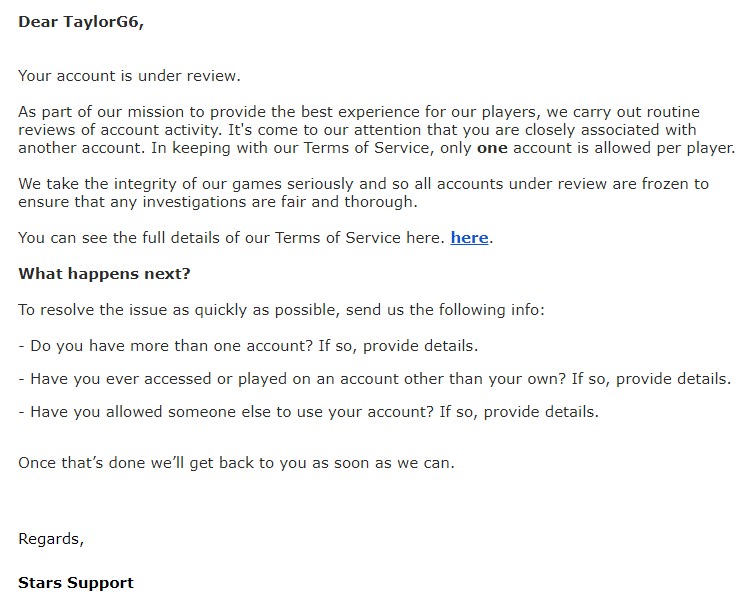Screen dimensions: 745x602
Task: Click the "What happens next?" heading
Action: tap(104, 274)
